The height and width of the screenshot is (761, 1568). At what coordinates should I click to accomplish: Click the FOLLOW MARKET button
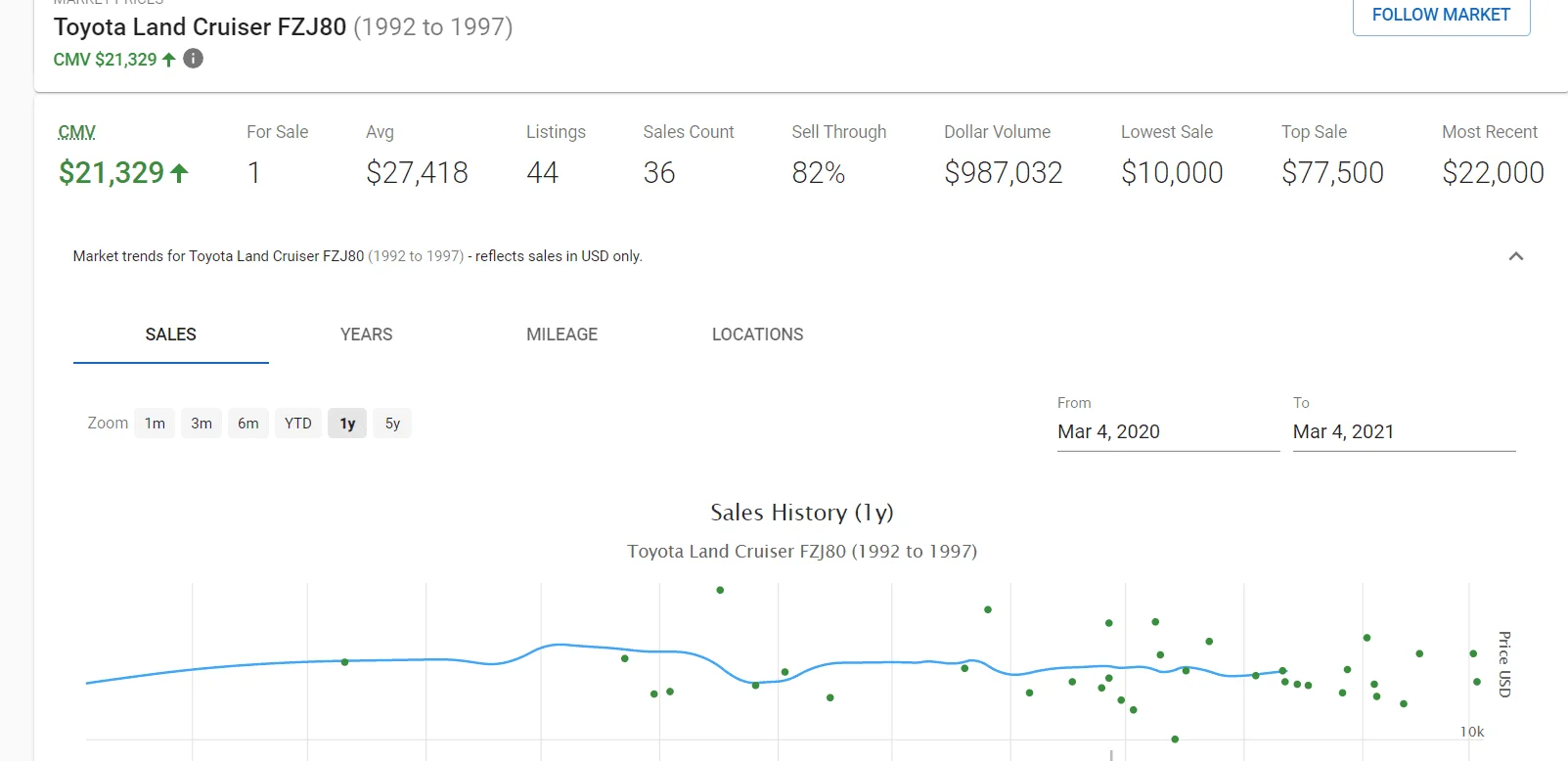(x=1440, y=16)
